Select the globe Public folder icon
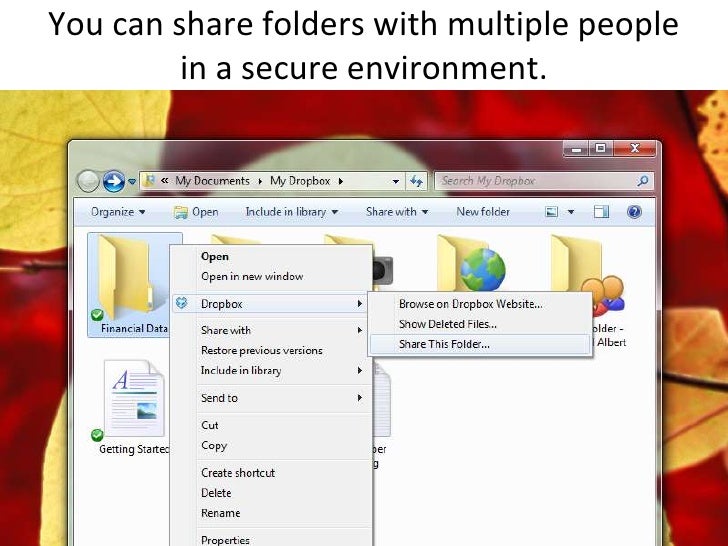 pos(472,263)
